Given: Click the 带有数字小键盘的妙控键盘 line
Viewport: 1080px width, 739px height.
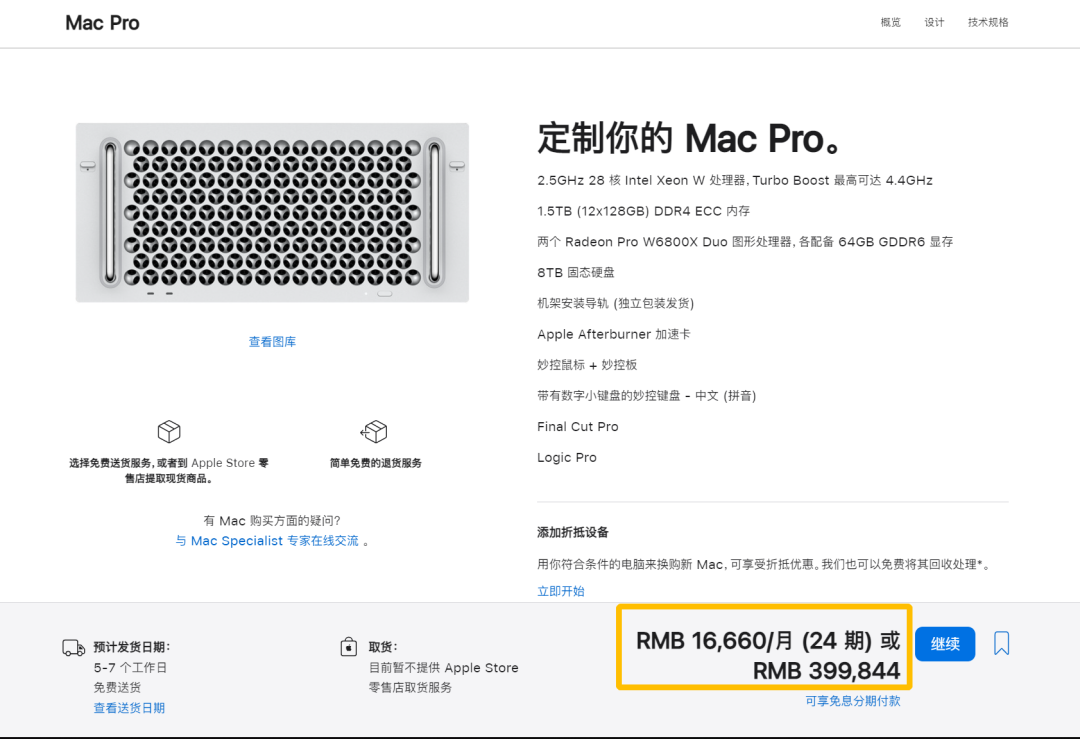Looking at the screenshot, I should [x=647, y=395].
